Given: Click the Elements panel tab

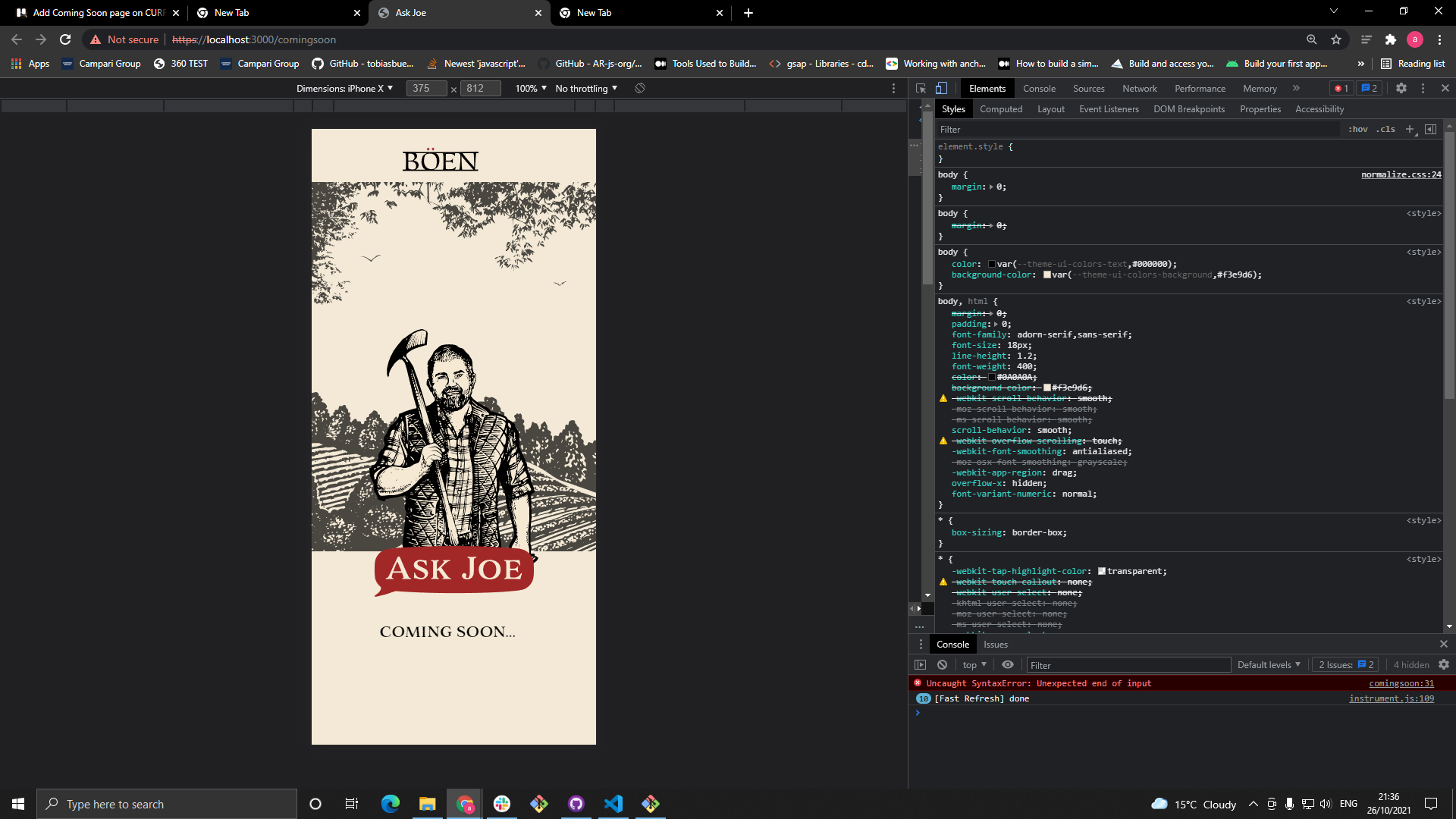Looking at the screenshot, I should (987, 88).
